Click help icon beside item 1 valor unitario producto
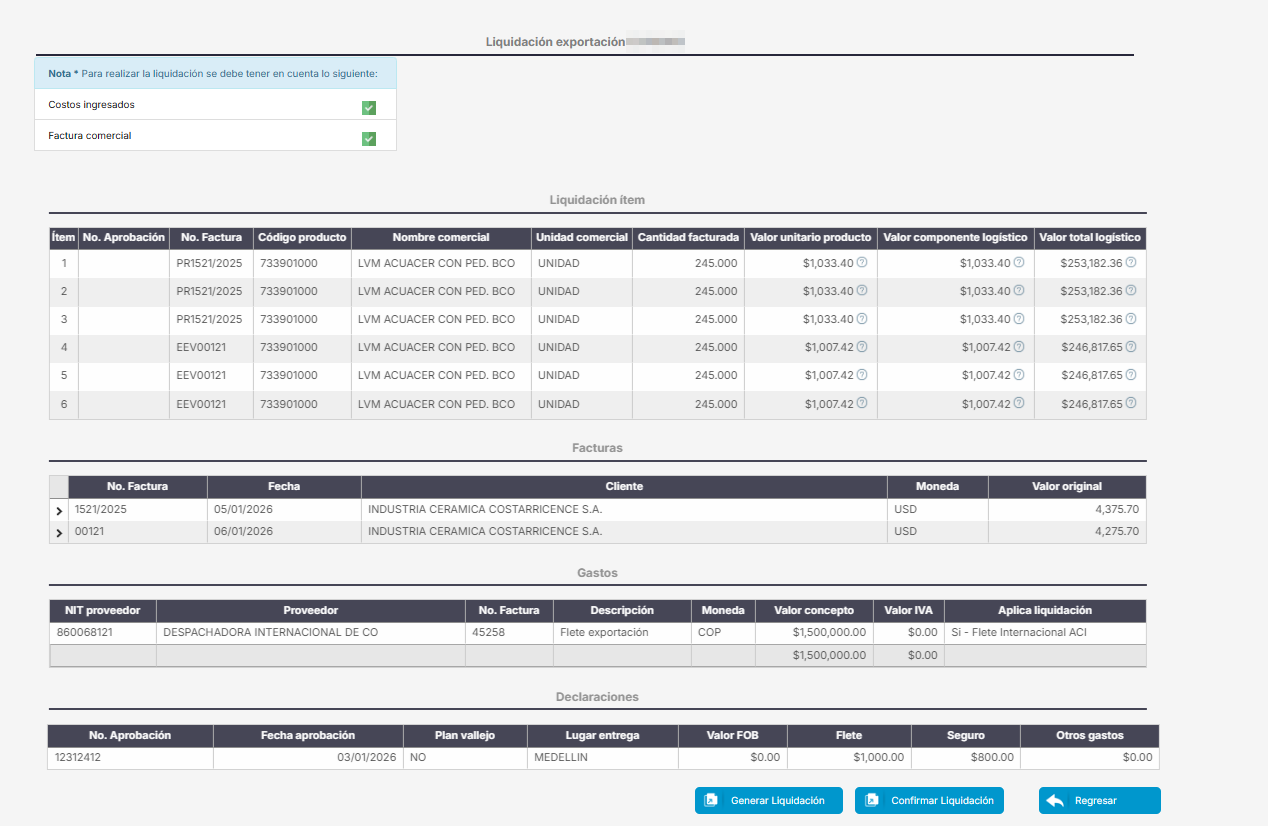 point(862,263)
